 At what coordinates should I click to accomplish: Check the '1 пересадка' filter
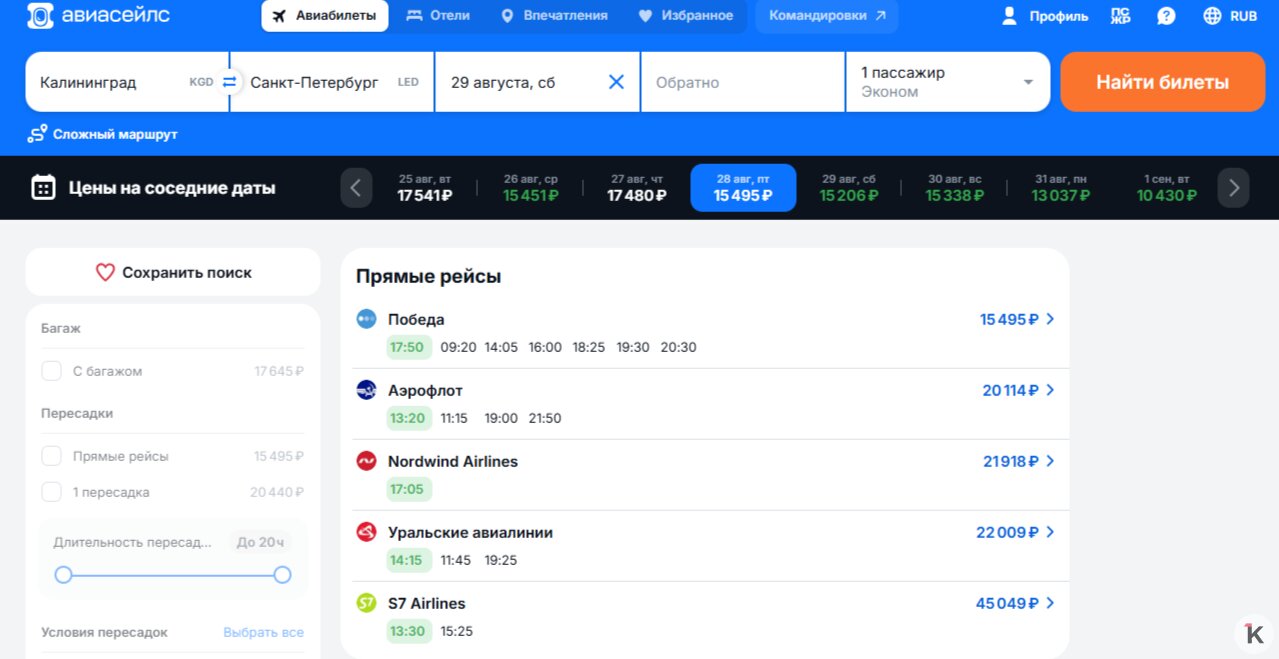pyautogui.click(x=51, y=492)
